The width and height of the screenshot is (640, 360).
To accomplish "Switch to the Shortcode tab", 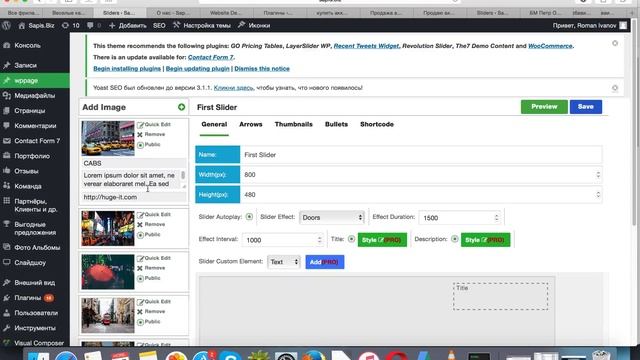I will pyautogui.click(x=377, y=124).
